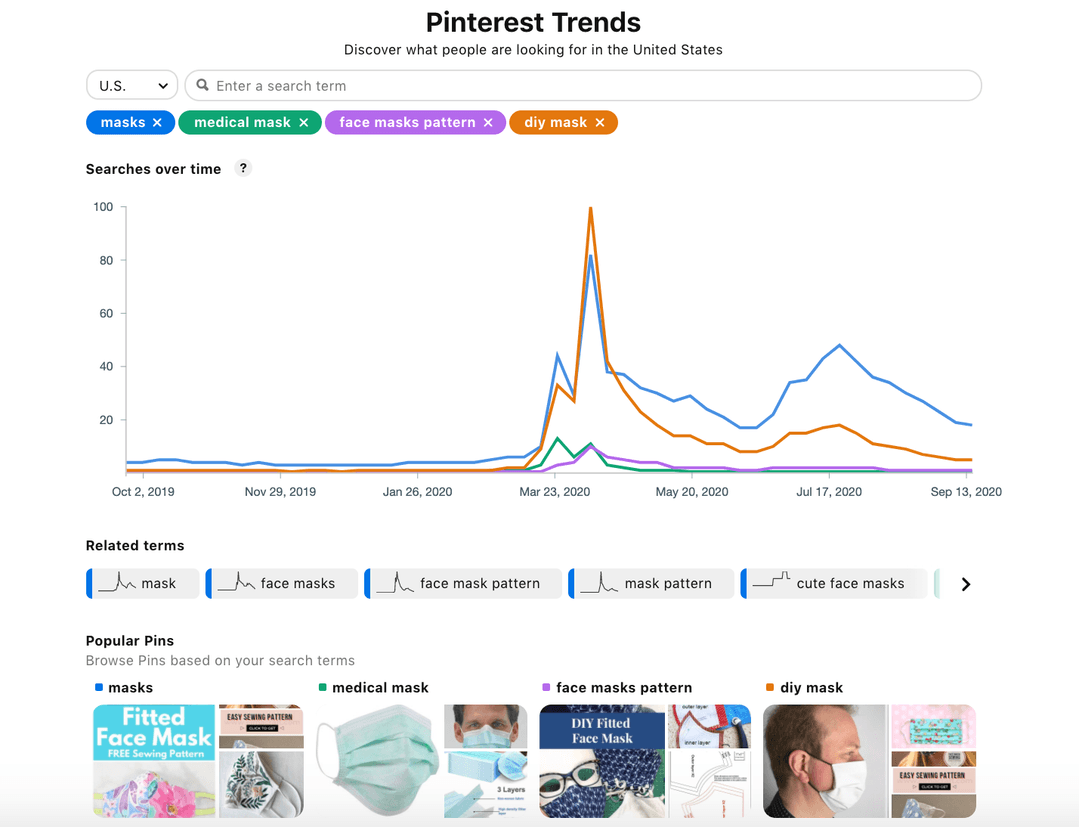Viewport: 1079px width, 827px height.
Task: Open the DIY Fitted Face Mask pin
Action: tap(602, 760)
